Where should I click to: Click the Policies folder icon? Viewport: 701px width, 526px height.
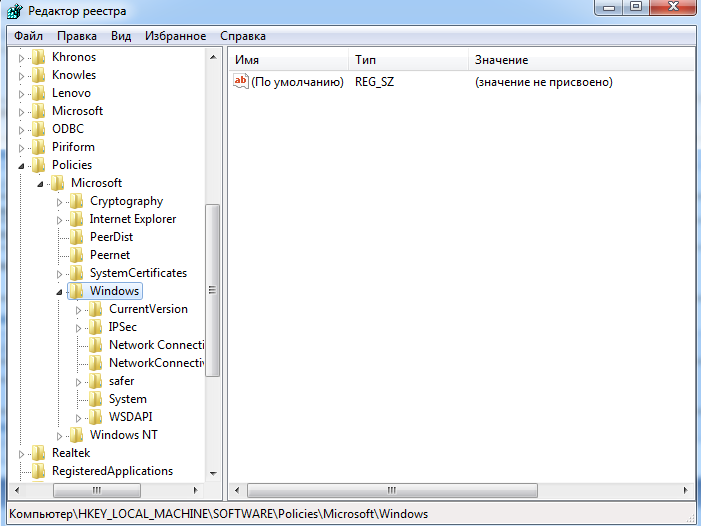[x=38, y=165]
